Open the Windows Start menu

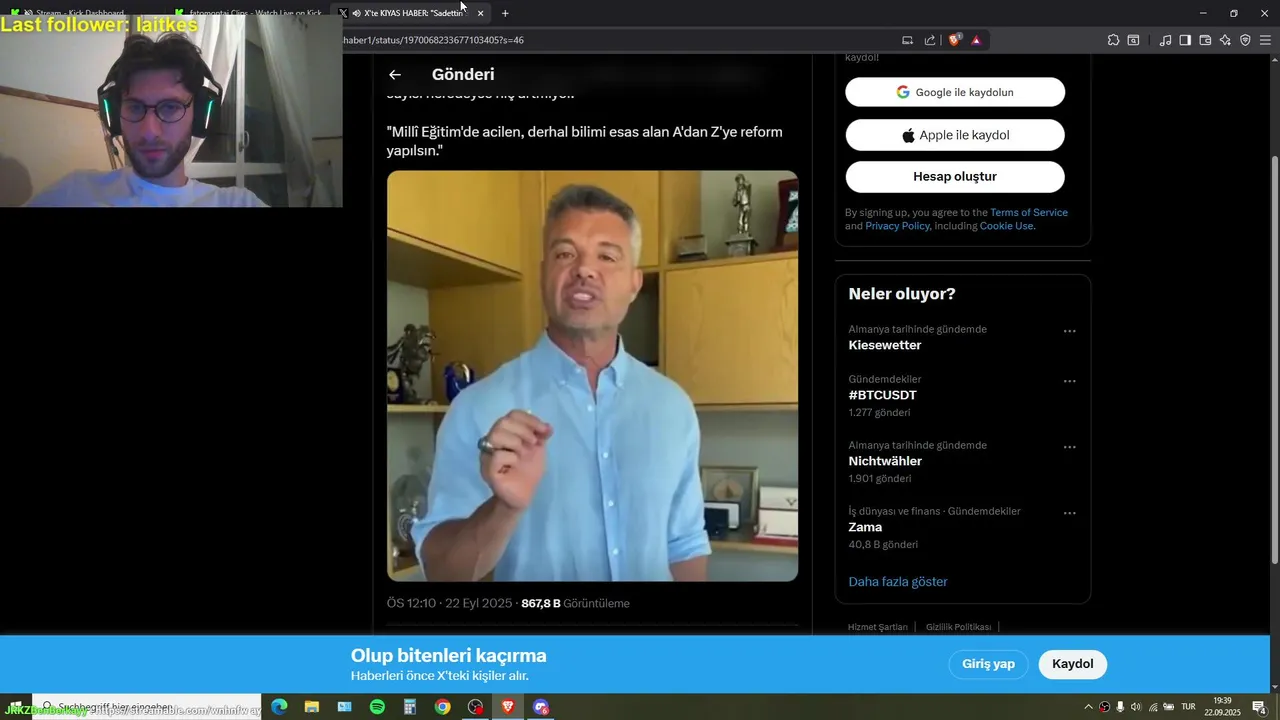15,707
